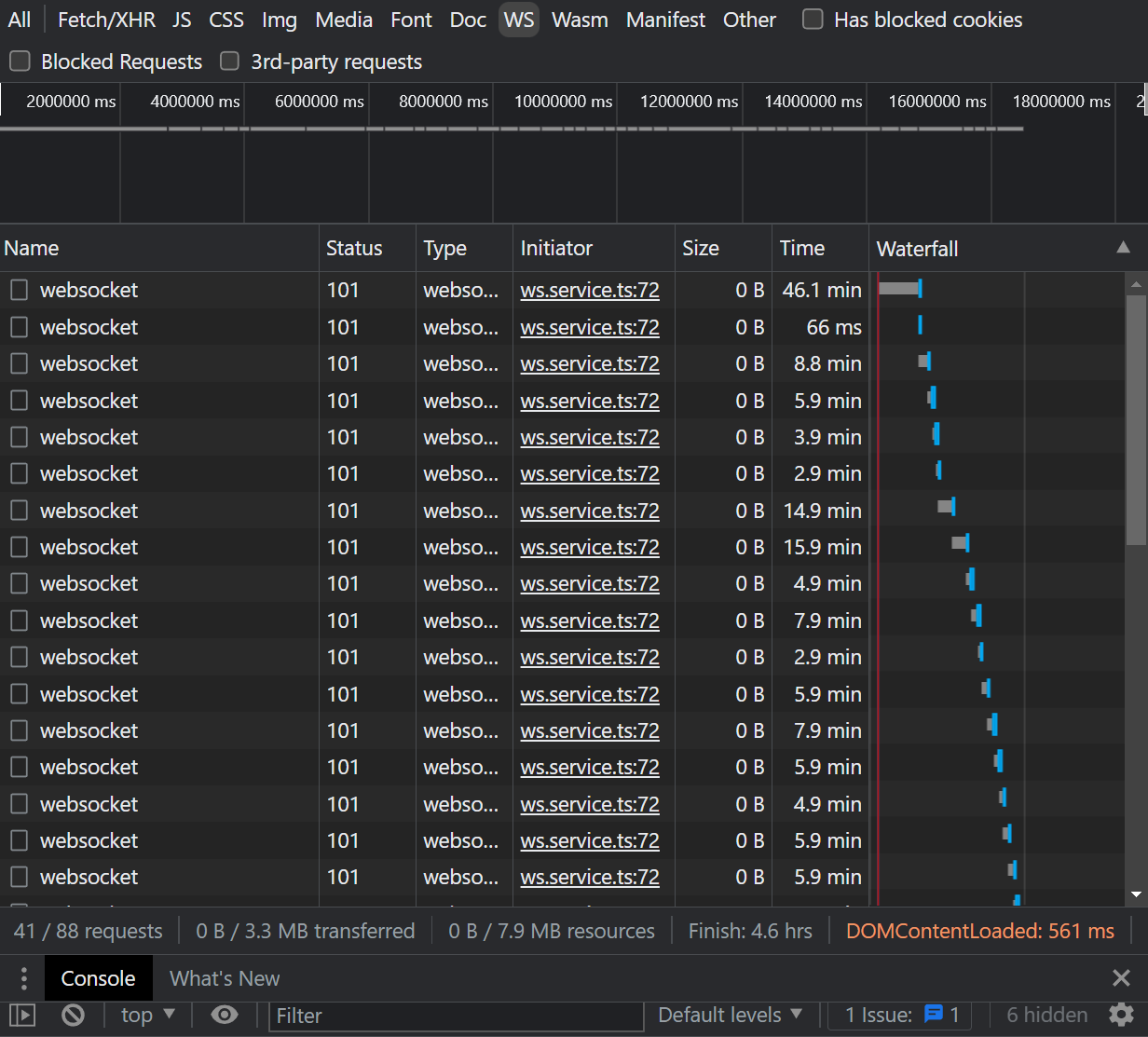The image size is (1148, 1037).
Task: Show the console sidebar panel icon
Action: point(22,1015)
